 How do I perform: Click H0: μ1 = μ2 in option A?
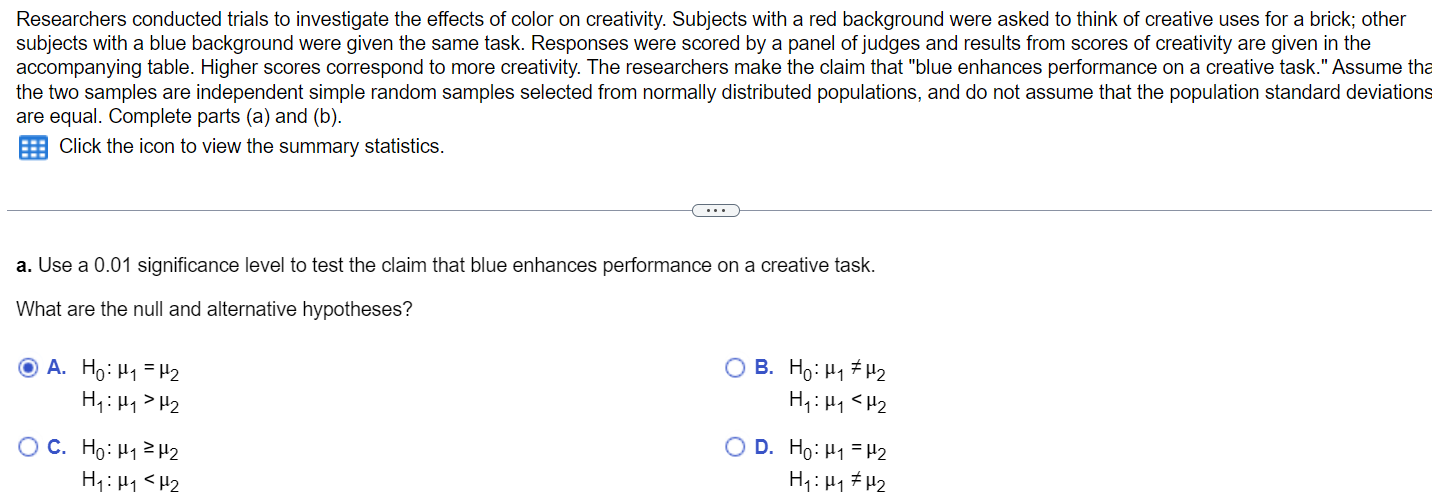click(131, 370)
